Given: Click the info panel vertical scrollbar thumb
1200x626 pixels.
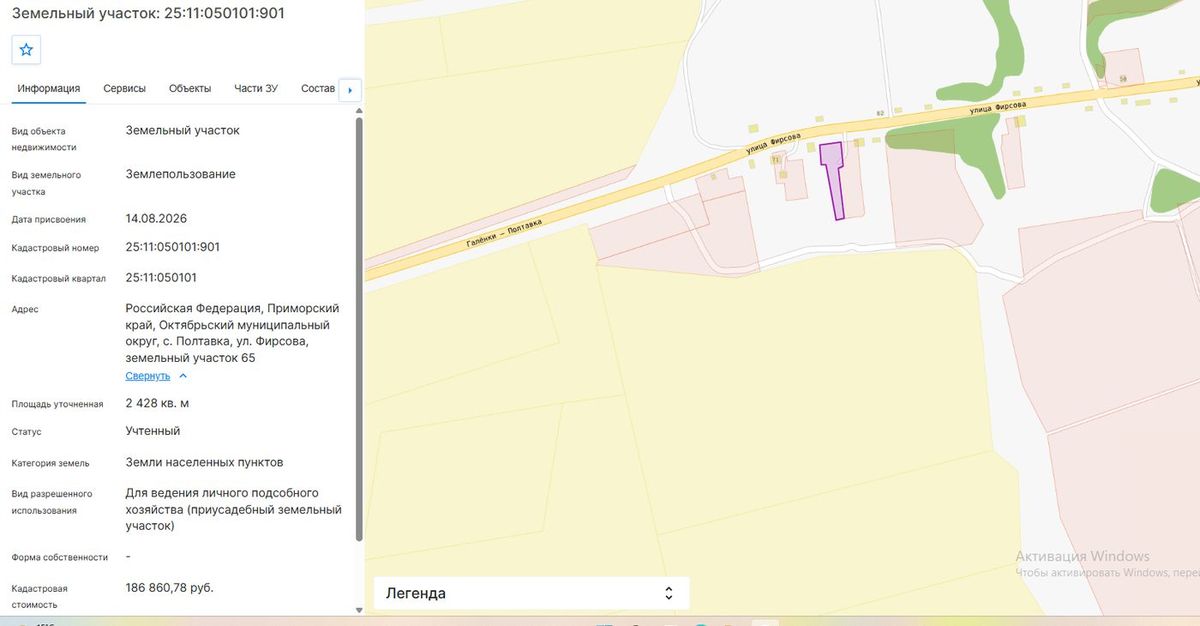Looking at the screenshot, I should click(359, 330).
